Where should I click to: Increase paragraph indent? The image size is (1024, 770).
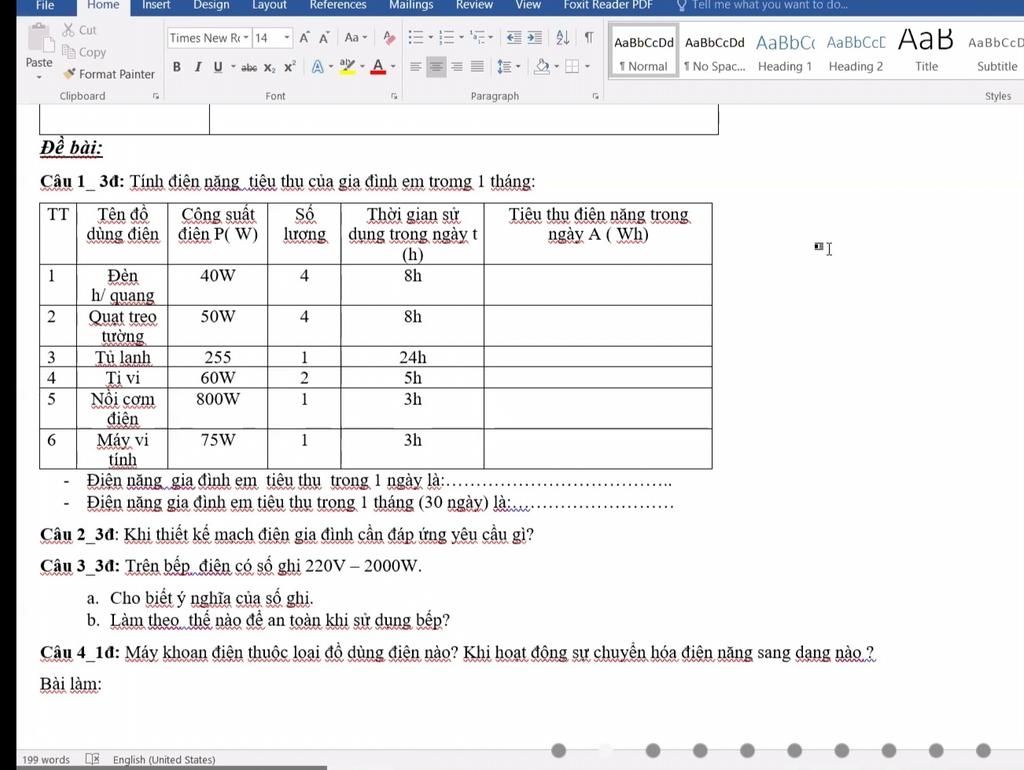coord(534,37)
